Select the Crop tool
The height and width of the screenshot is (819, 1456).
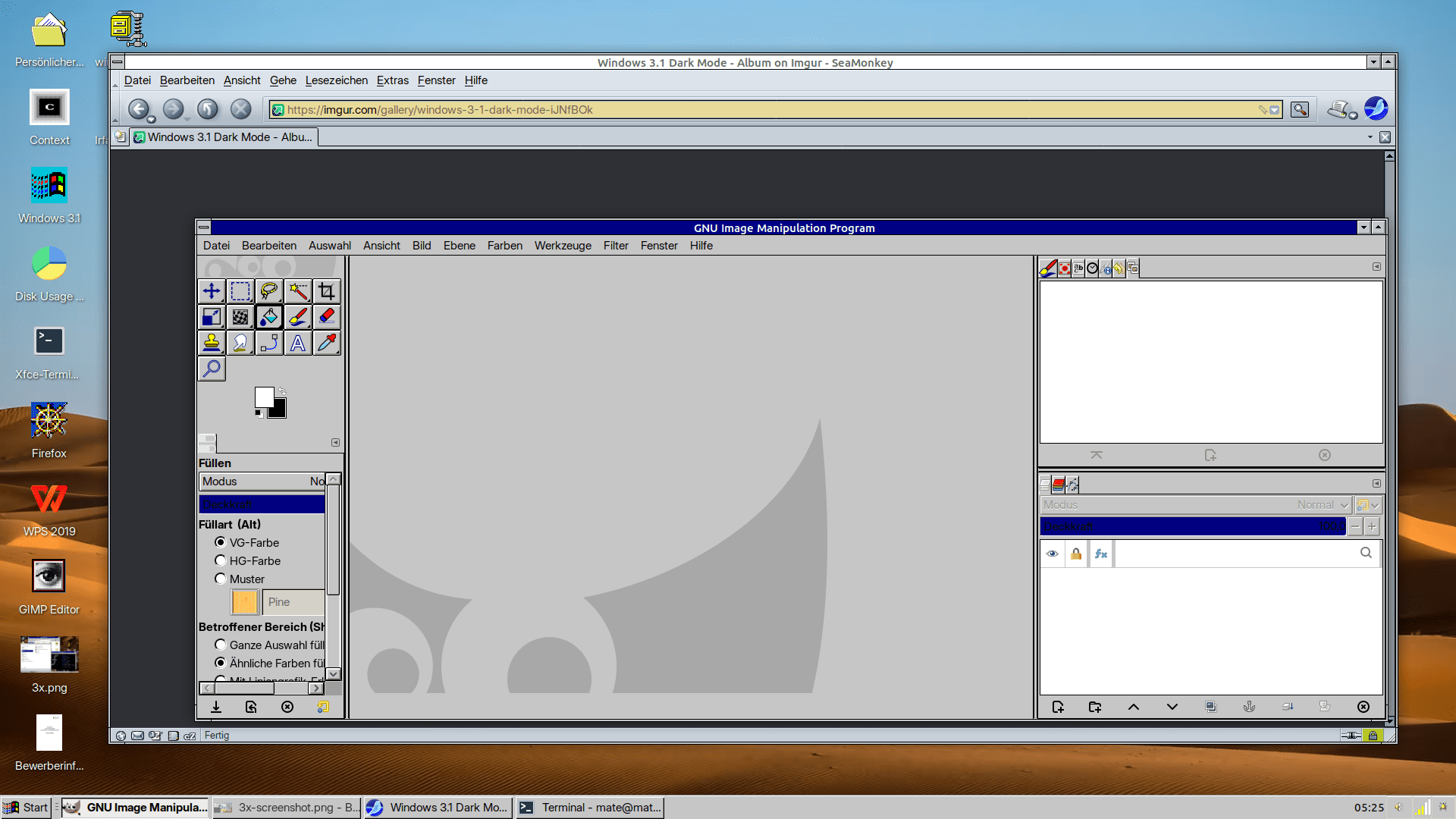pos(327,291)
